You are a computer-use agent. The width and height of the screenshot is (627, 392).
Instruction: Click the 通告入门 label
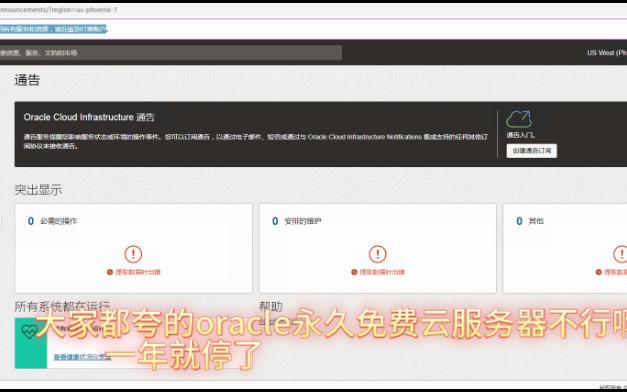pyautogui.click(x=521, y=135)
